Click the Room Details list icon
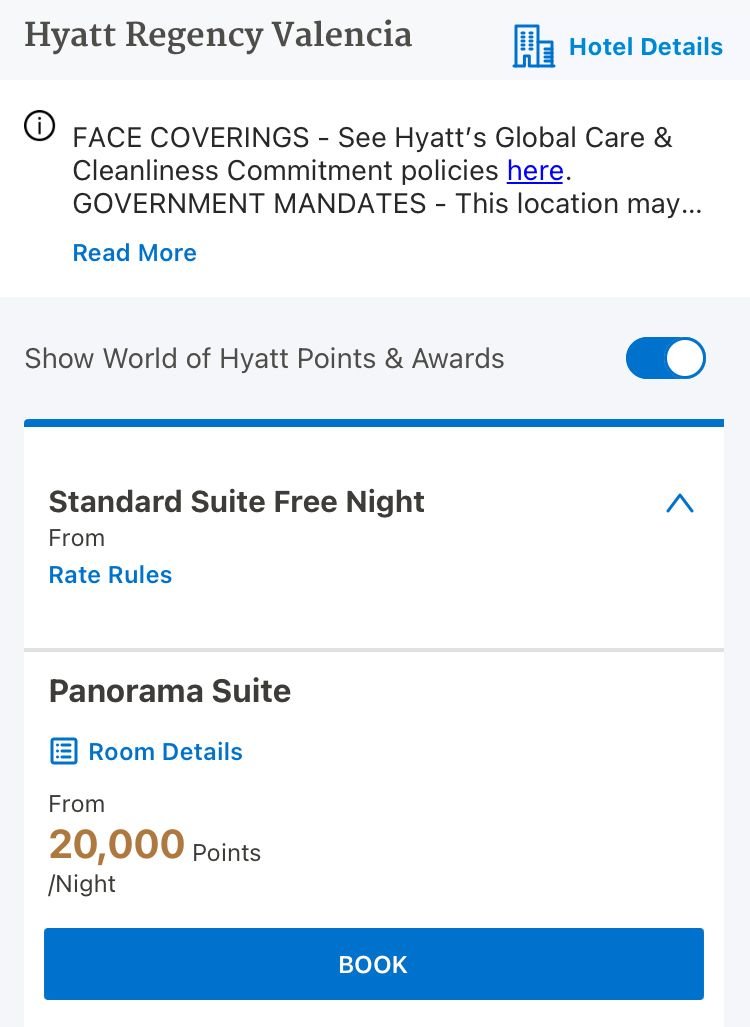This screenshot has width=750, height=1027. coord(64,752)
